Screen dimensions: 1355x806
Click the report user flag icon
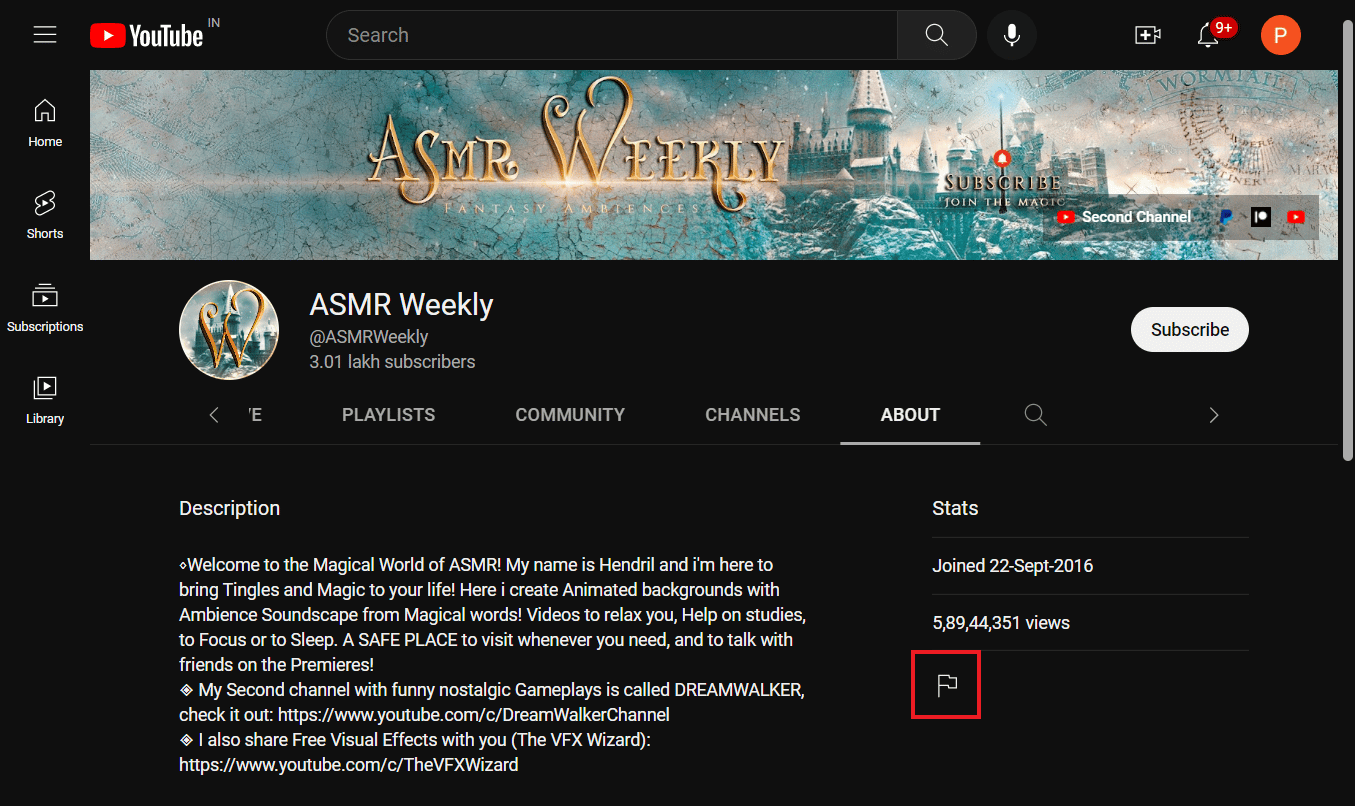pos(947,685)
